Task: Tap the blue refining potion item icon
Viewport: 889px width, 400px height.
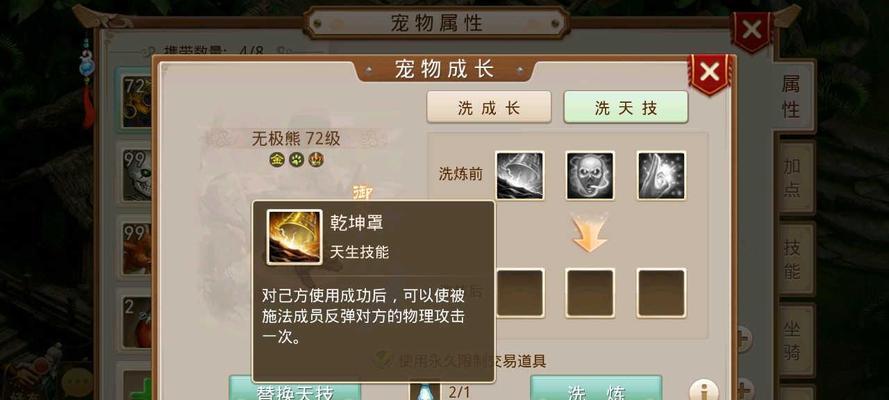Action: 424,391
